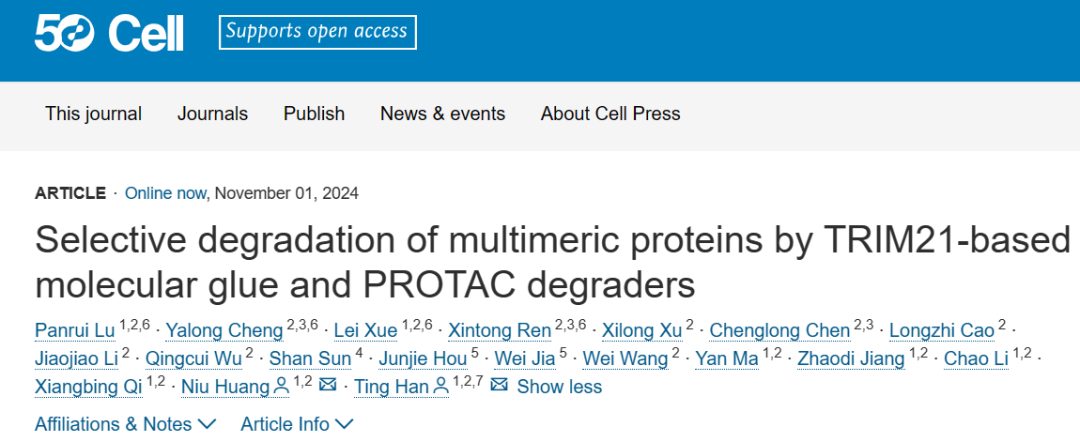Click the Supports open access badge
This screenshot has width=1080, height=442.
click(x=317, y=32)
